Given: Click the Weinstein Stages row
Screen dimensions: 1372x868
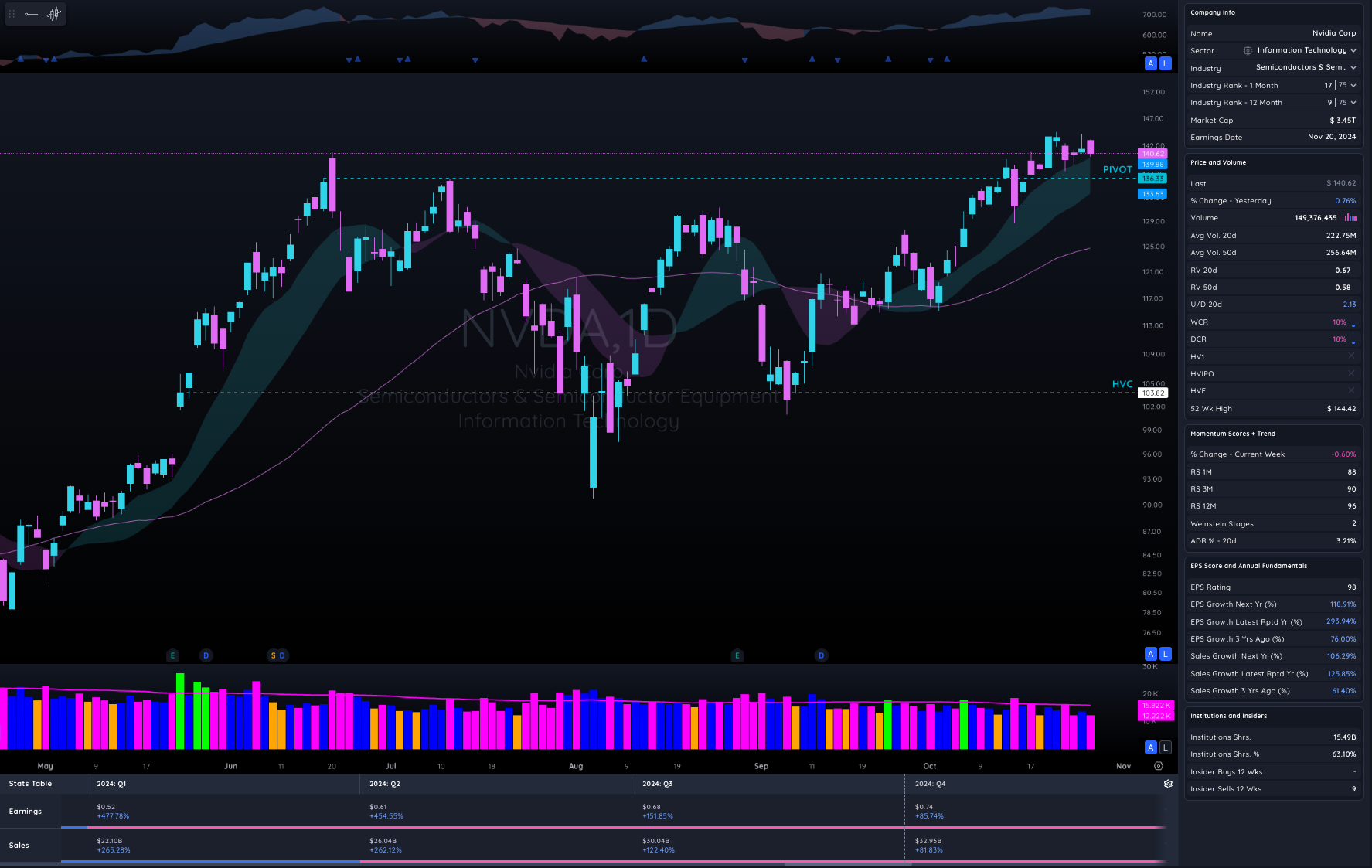Looking at the screenshot, I should click(1273, 523).
